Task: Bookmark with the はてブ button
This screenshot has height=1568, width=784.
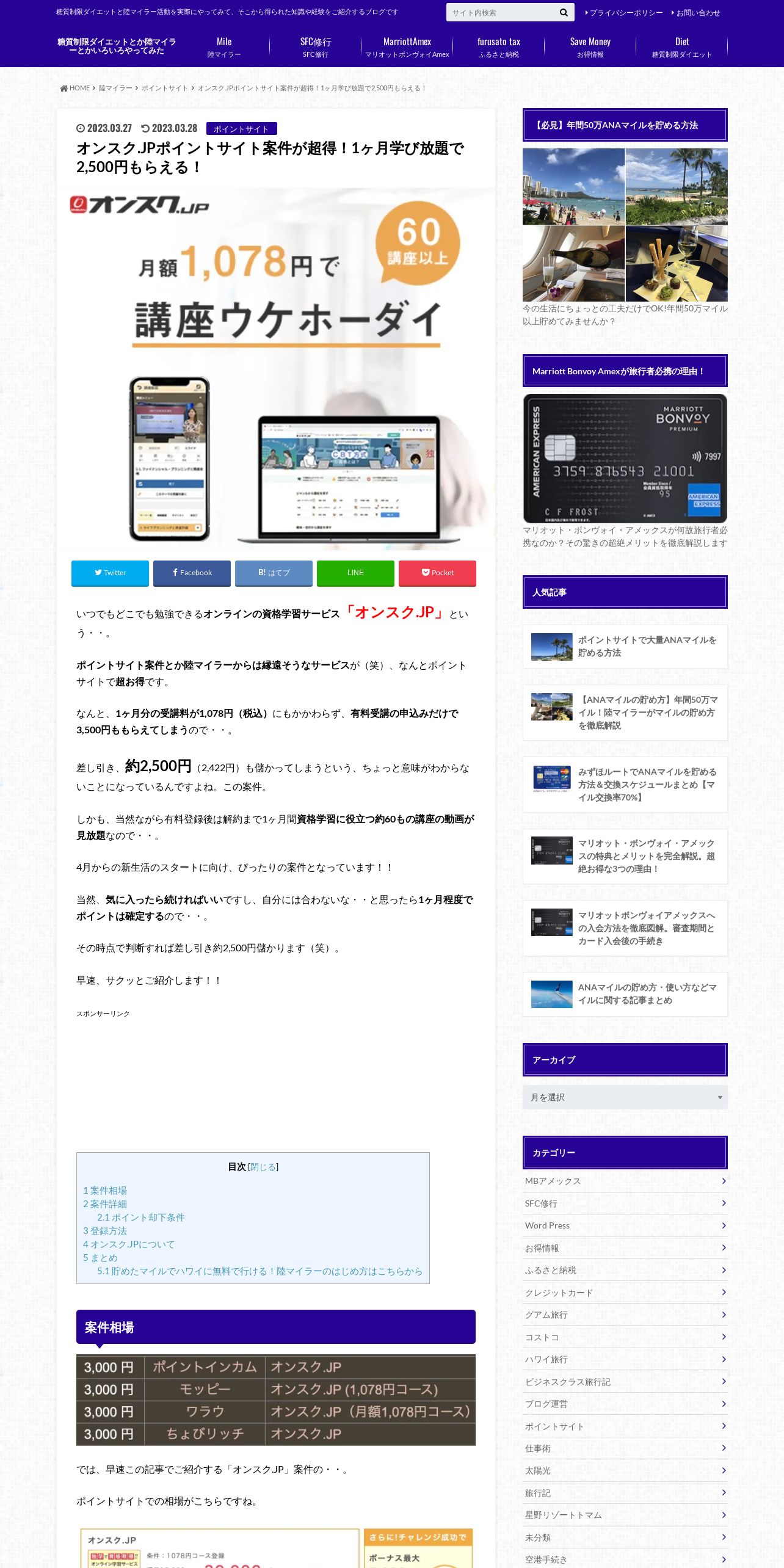Action: point(274,573)
